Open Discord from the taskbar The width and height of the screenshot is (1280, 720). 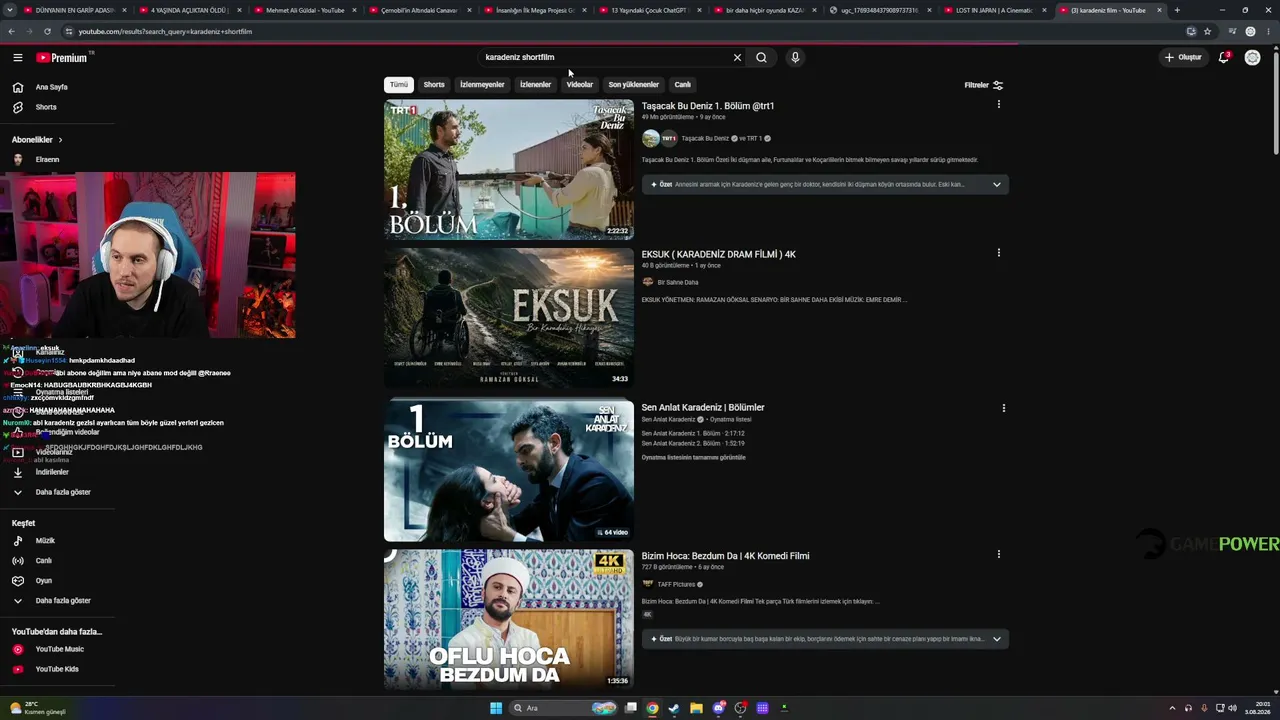click(718, 708)
